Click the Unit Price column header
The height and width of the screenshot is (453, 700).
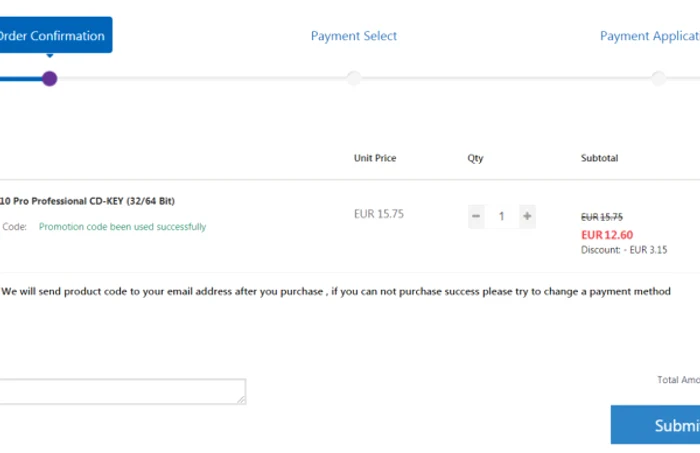click(375, 158)
